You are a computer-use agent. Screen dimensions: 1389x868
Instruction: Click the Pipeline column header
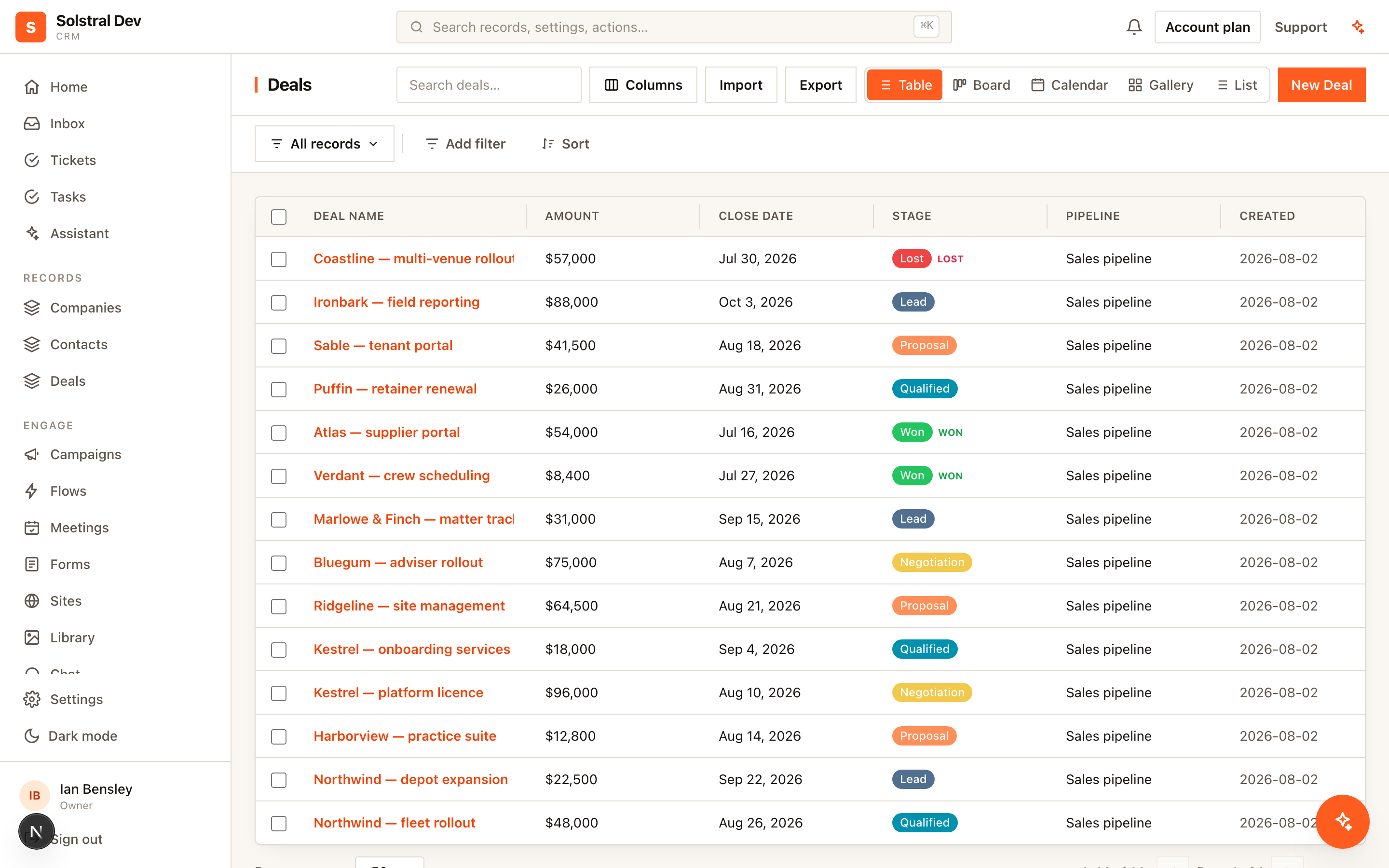point(1092,216)
